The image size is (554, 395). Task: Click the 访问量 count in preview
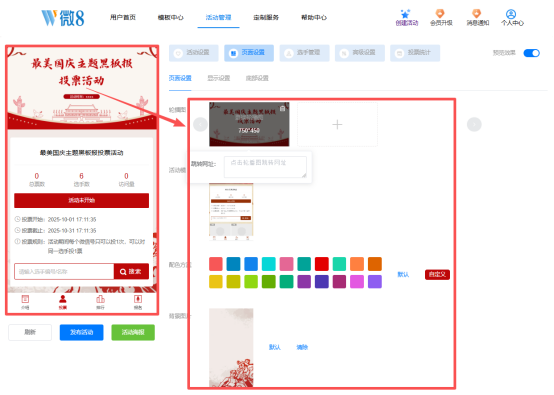pos(126,179)
